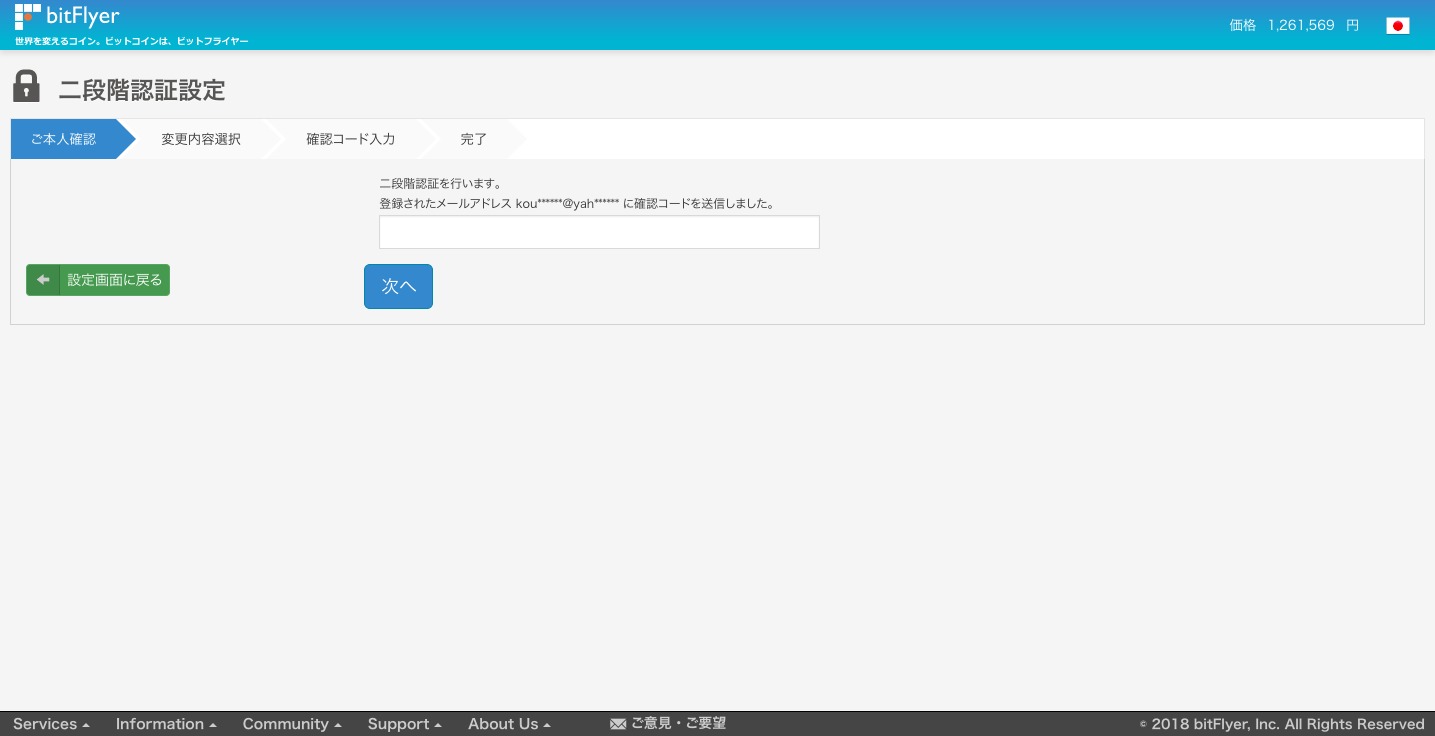Viewport: 1435px width, 736px height.
Task: Click the envelope icon in footer
Action: 617,724
